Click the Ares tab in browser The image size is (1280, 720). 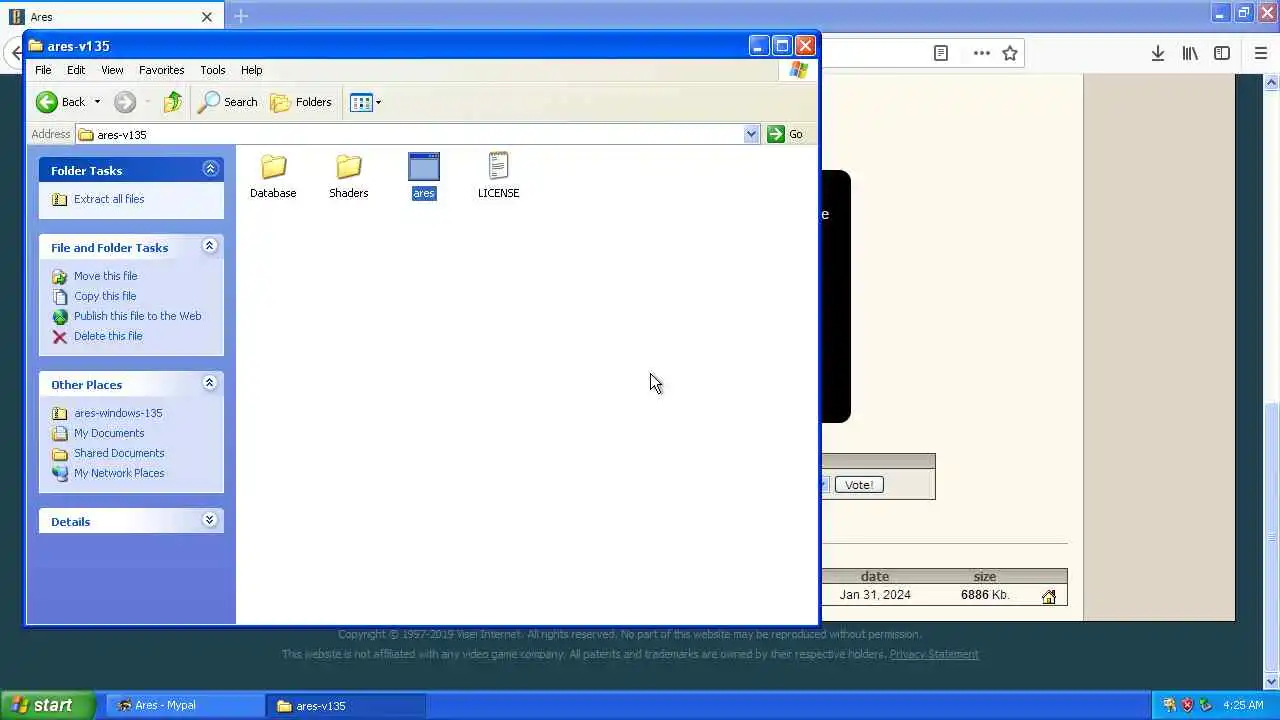(x=110, y=17)
